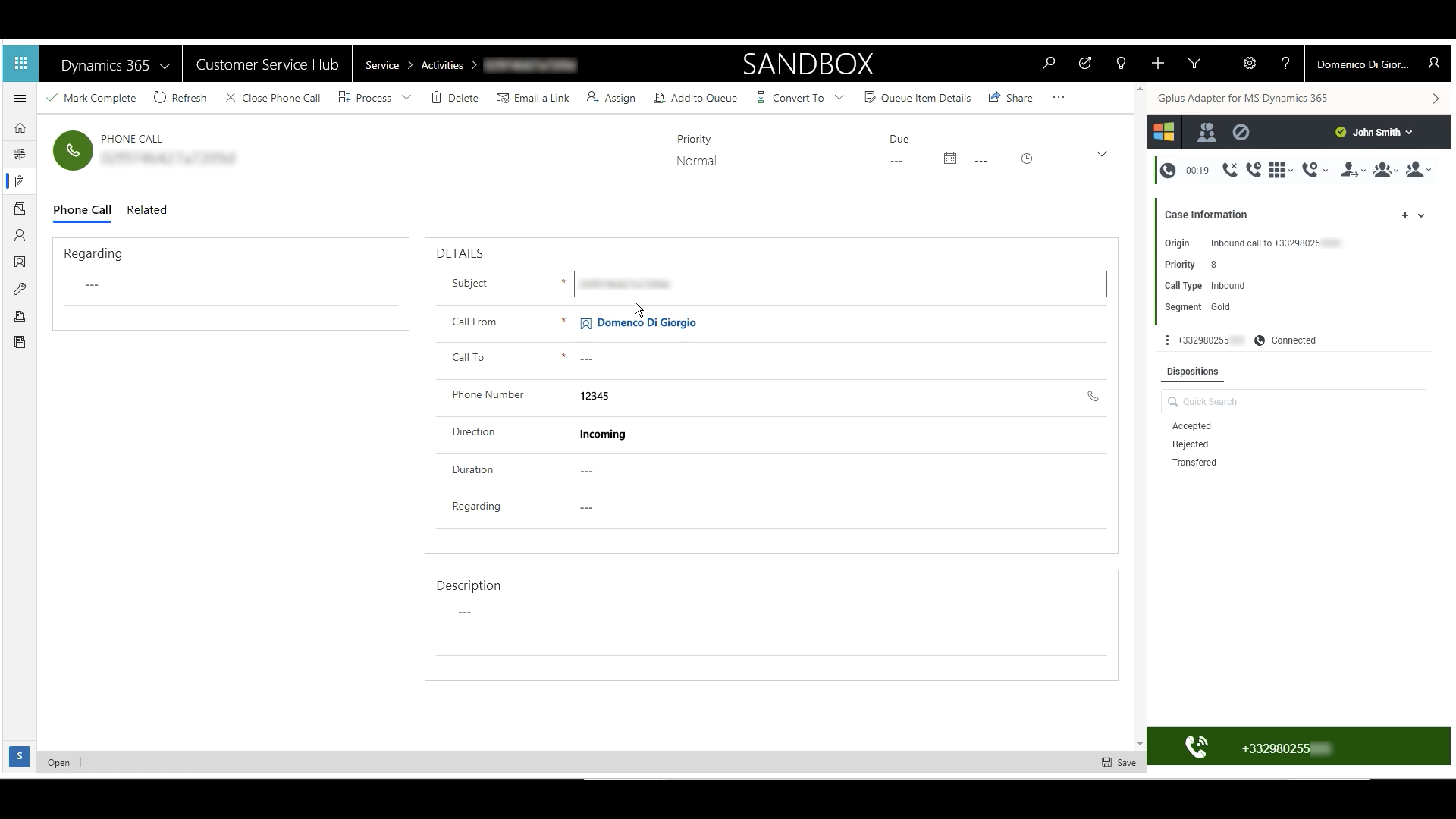Click Save in the footer bar
This screenshot has height=819, width=1456.
pyautogui.click(x=1119, y=763)
